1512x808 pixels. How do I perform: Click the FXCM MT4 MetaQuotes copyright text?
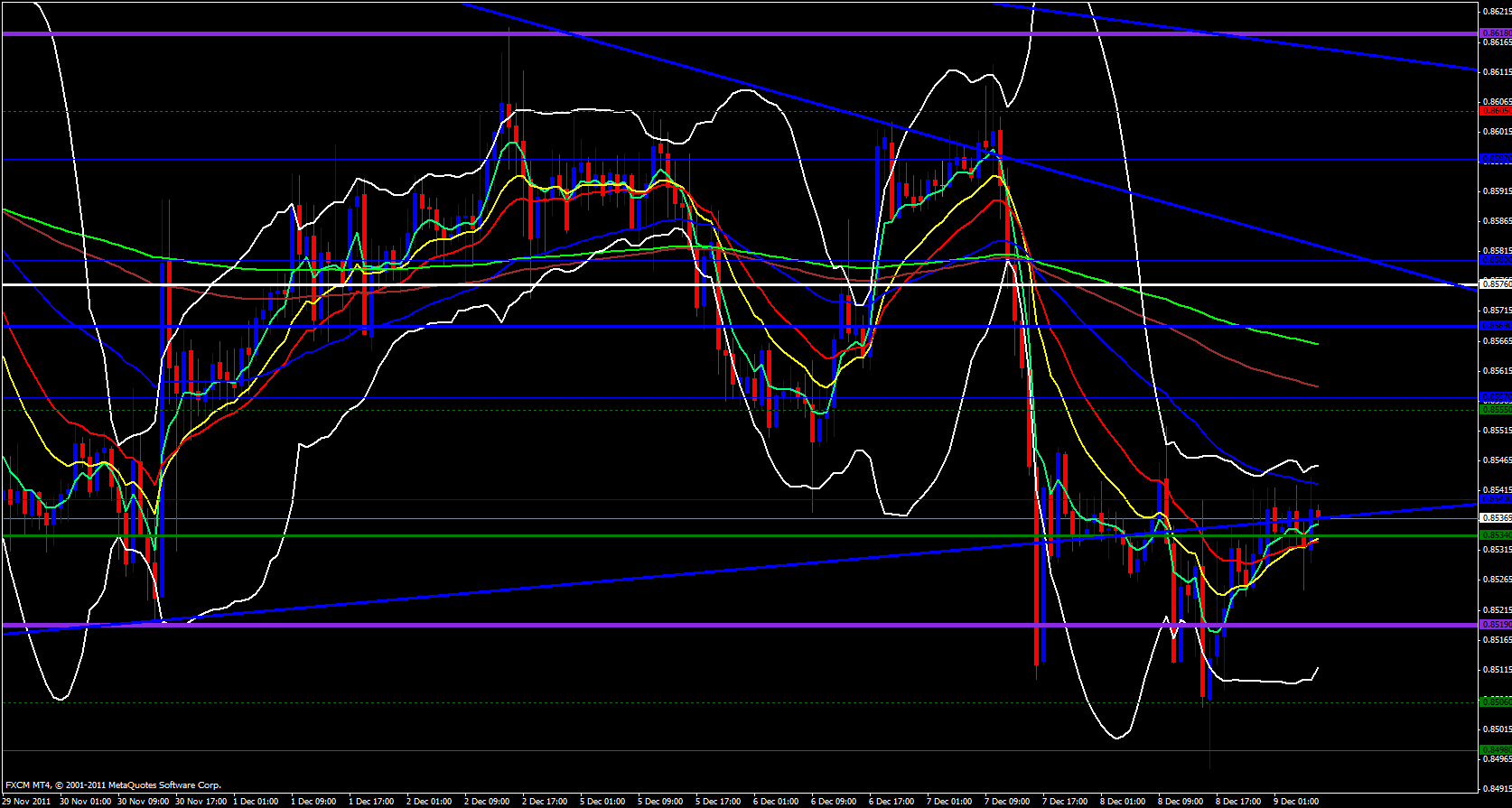113,785
